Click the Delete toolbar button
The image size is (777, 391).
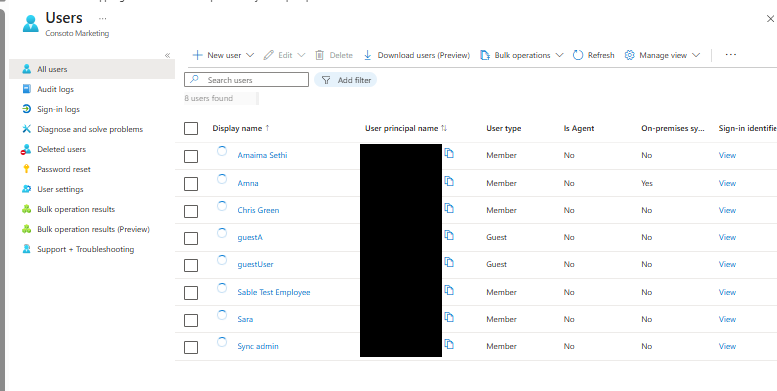click(334, 55)
